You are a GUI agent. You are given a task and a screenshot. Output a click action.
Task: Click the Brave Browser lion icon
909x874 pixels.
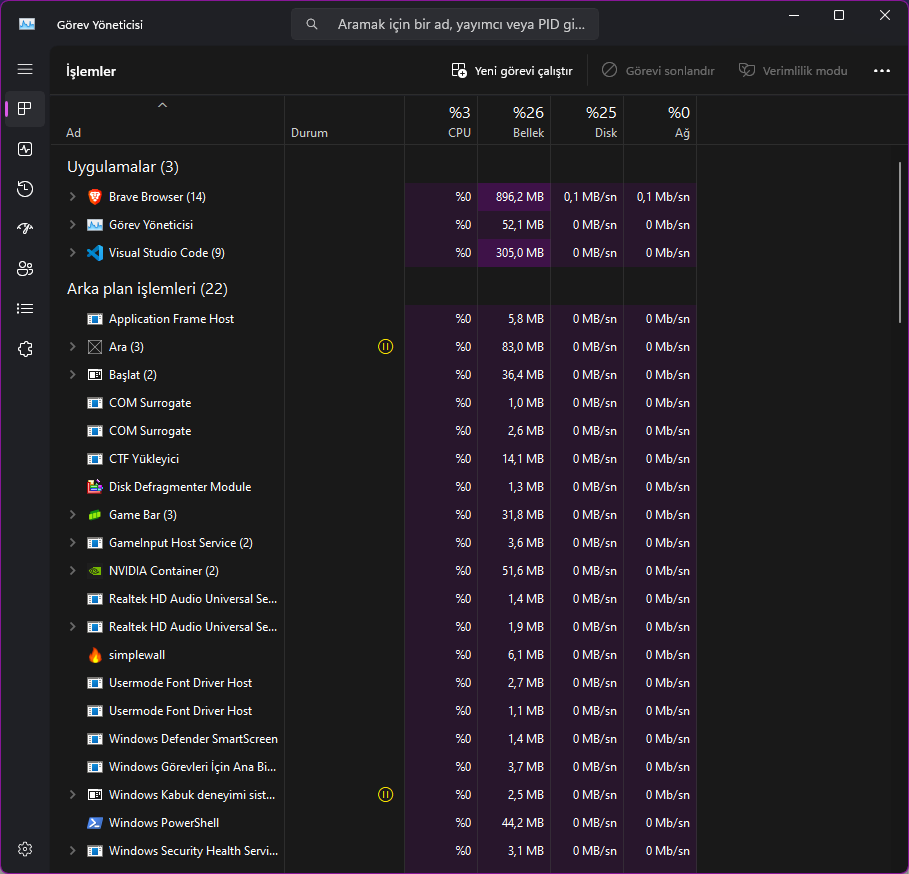tap(94, 197)
